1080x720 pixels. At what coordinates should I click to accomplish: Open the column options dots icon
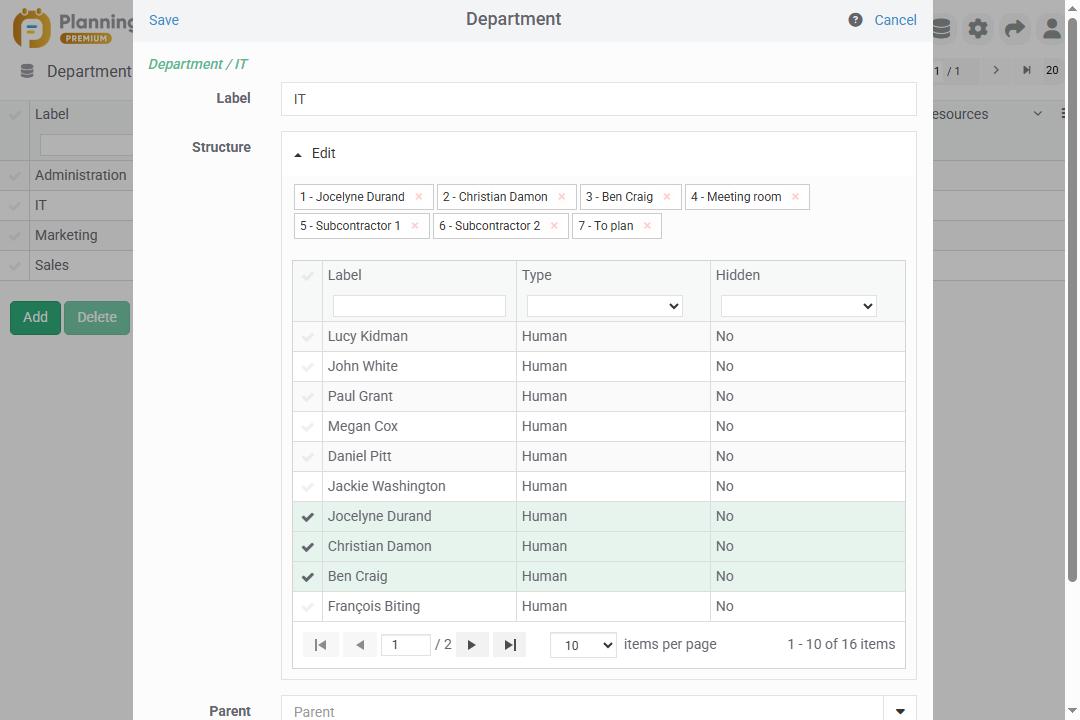pos(1063,114)
